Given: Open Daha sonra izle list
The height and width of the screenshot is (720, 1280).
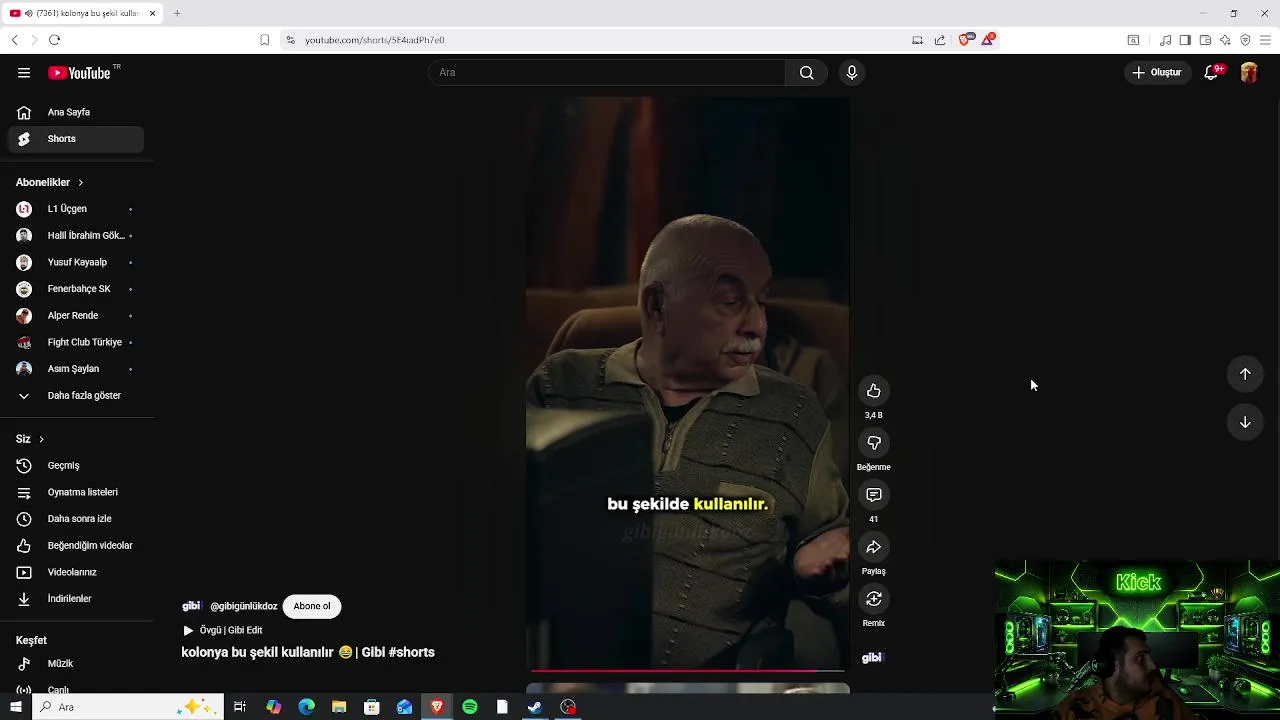Looking at the screenshot, I should pyautogui.click(x=79, y=519).
